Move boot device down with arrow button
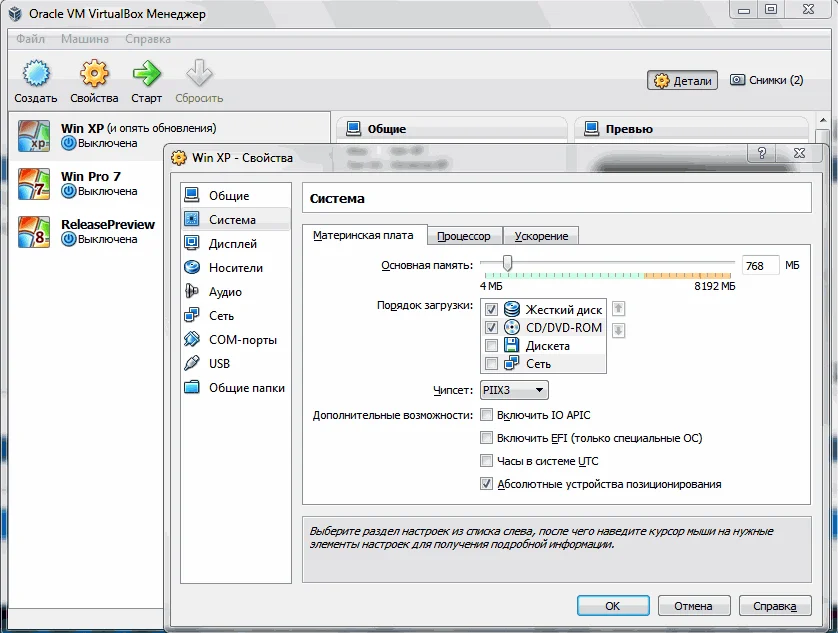 point(618,330)
